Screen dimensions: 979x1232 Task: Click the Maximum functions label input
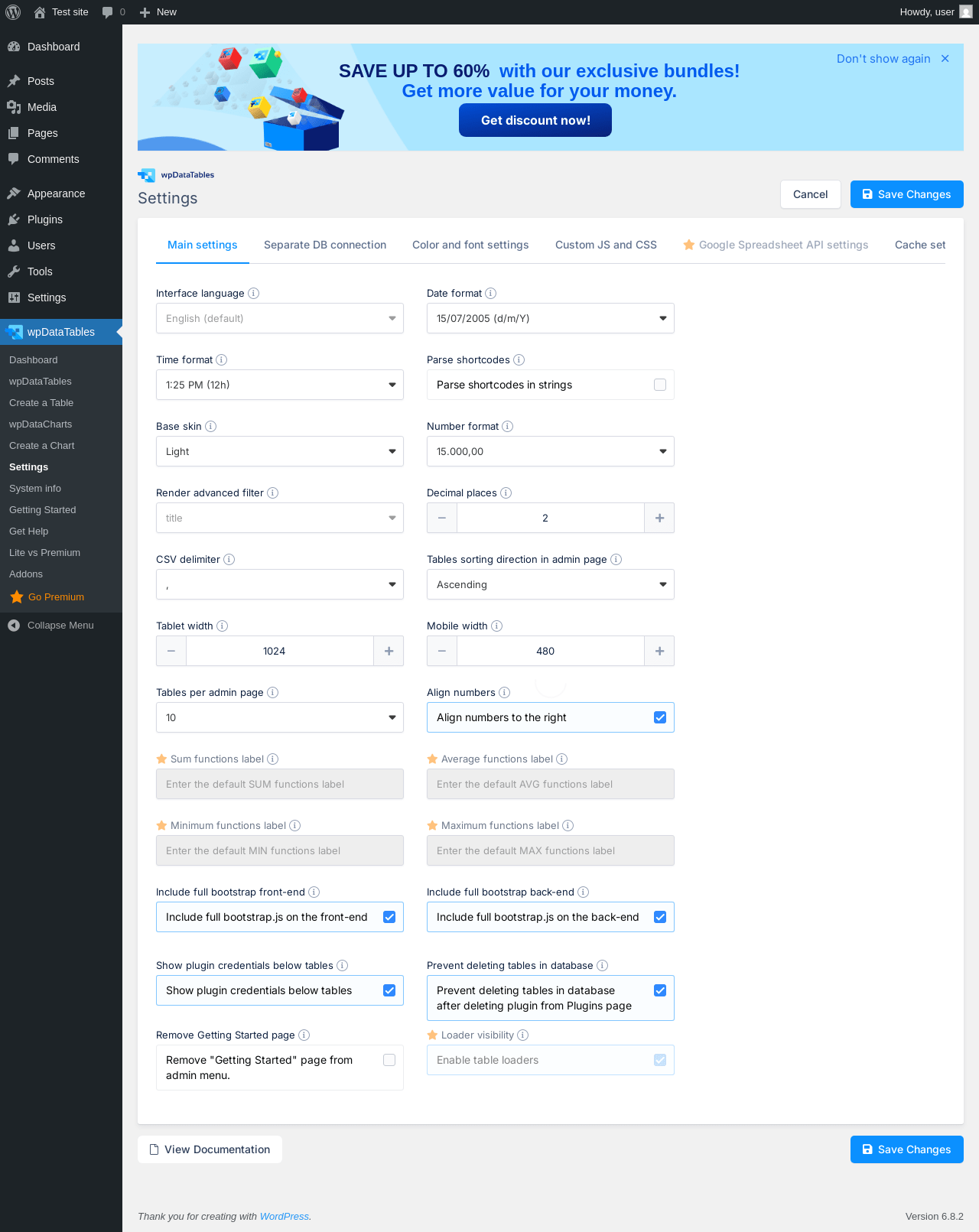click(551, 850)
